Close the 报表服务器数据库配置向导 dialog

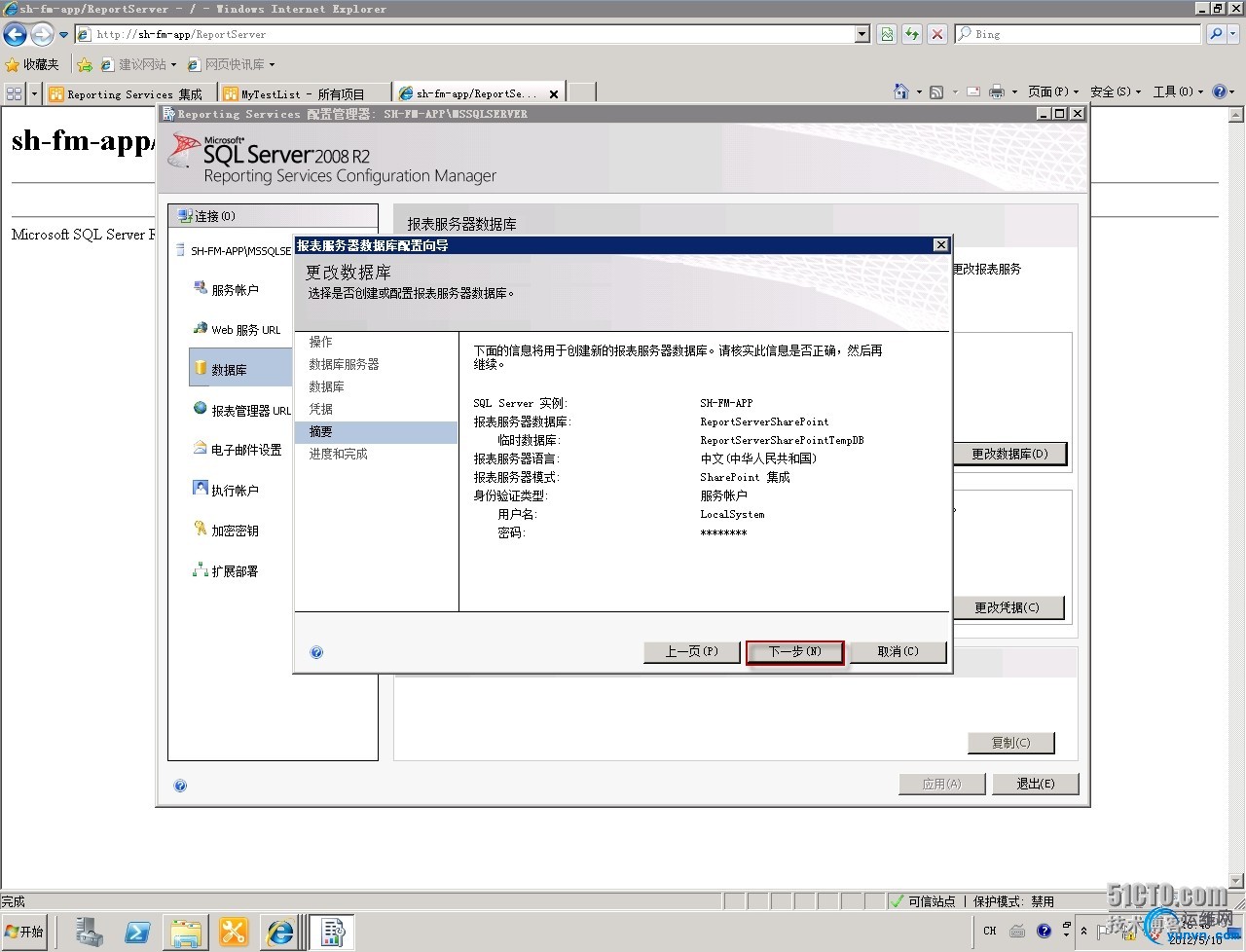[x=940, y=245]
